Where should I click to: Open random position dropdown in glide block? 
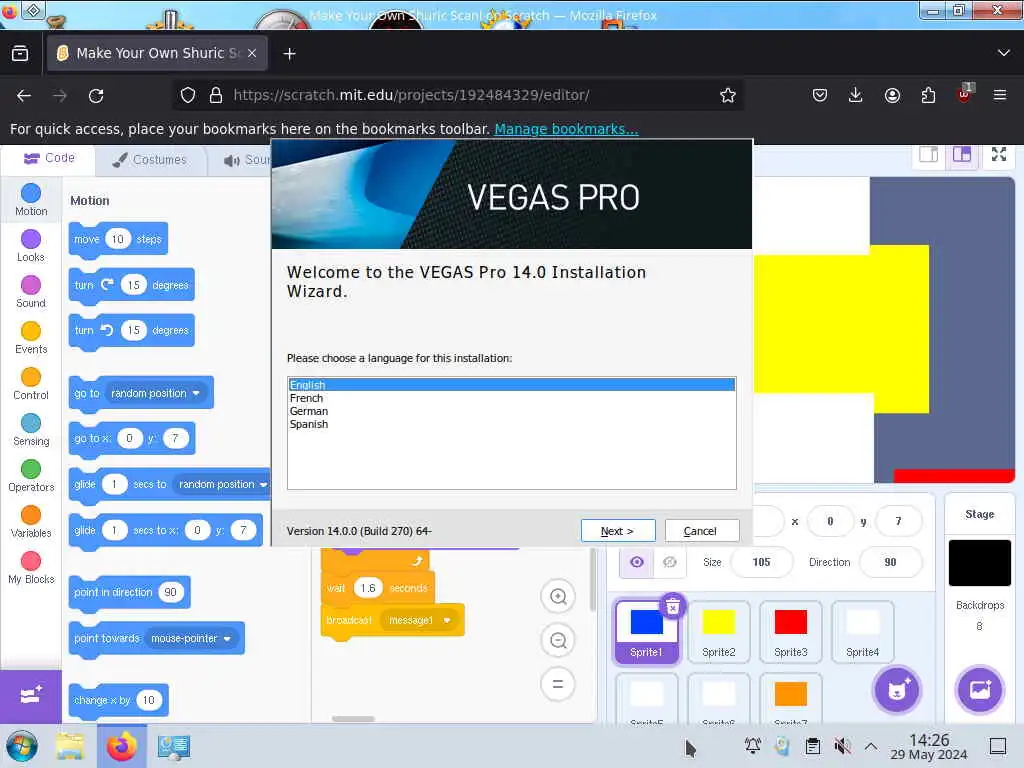(x=223, y=484)
